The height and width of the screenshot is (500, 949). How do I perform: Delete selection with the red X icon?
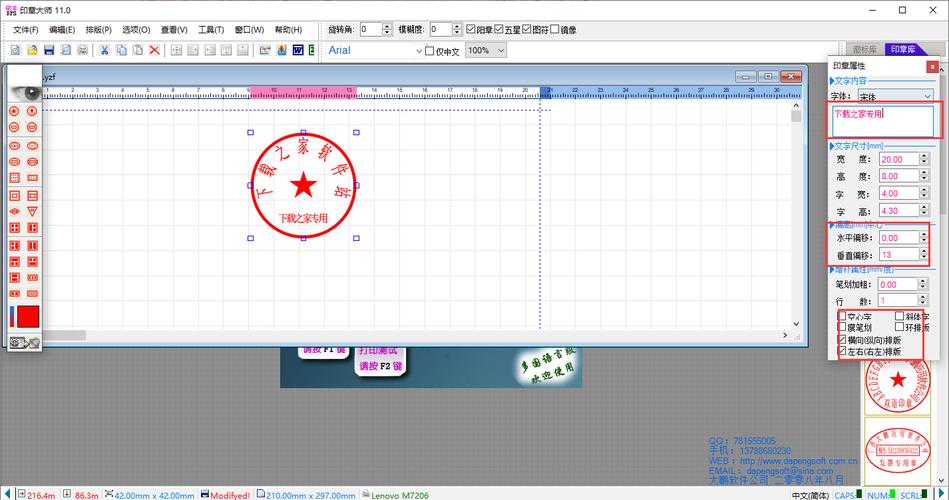point(154,50)
